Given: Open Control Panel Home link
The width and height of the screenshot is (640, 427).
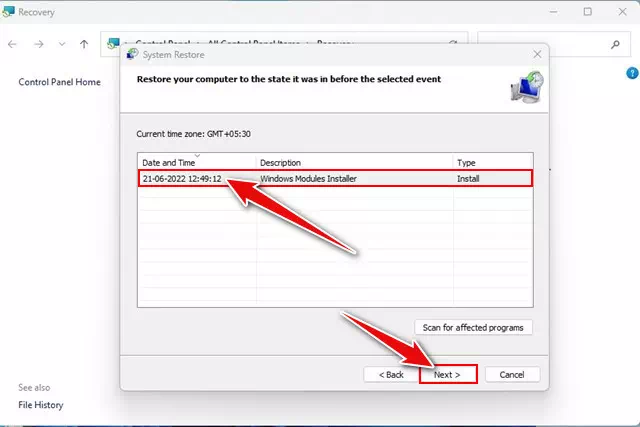Looking at the screenshot, I should pyautogui.click(x=60, y=82).
